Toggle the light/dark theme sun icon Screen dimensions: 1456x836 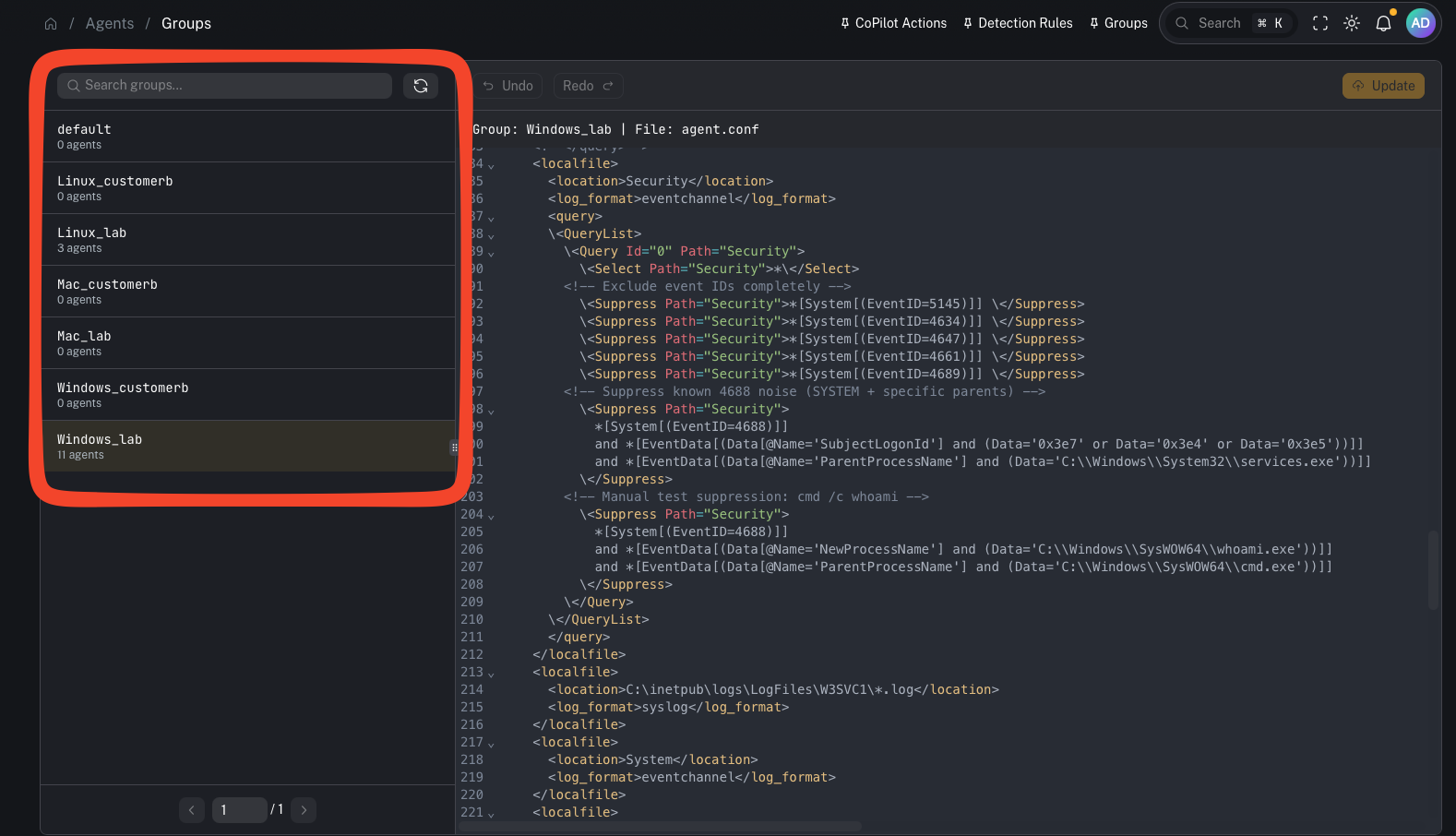tap(1352, 23)
